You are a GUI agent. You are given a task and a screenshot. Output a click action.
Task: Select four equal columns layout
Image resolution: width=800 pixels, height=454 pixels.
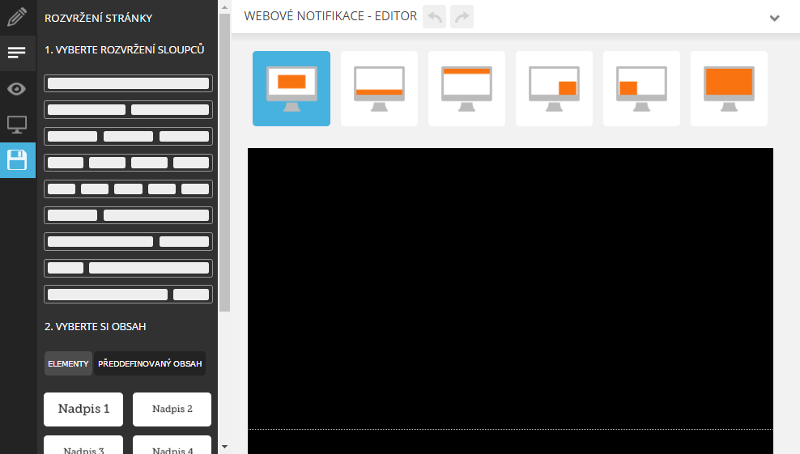pyautogui.click(x=128, y=163)
